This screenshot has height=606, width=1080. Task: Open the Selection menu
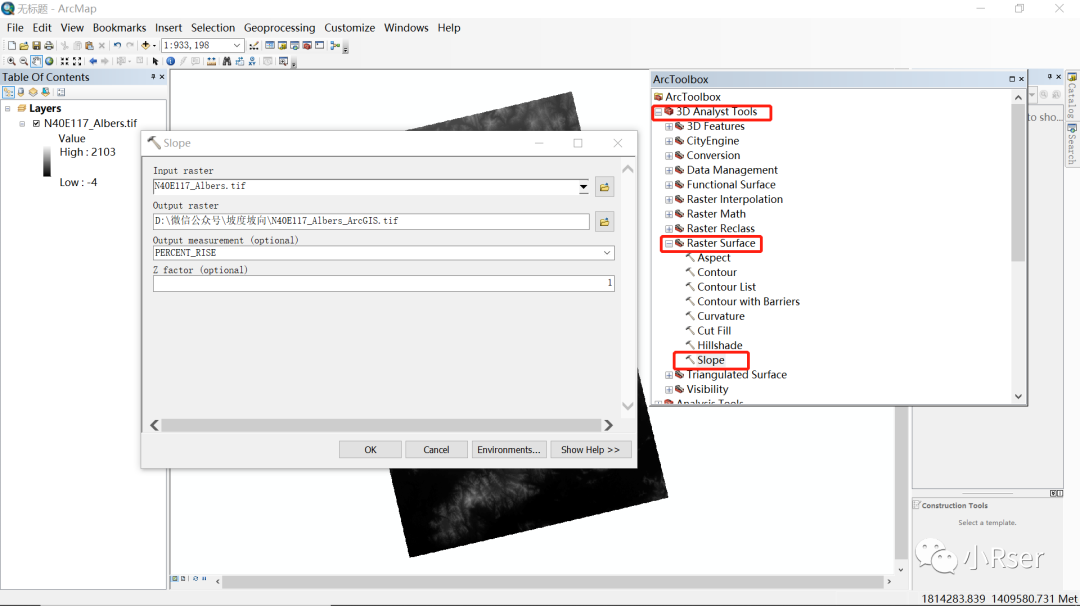213,28
